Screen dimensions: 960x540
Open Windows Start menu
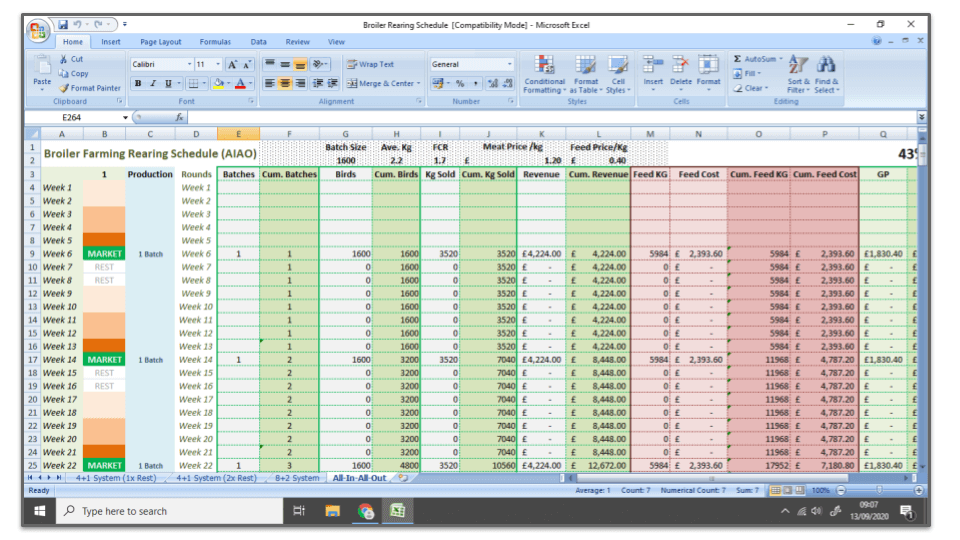(x=40, y=511)
